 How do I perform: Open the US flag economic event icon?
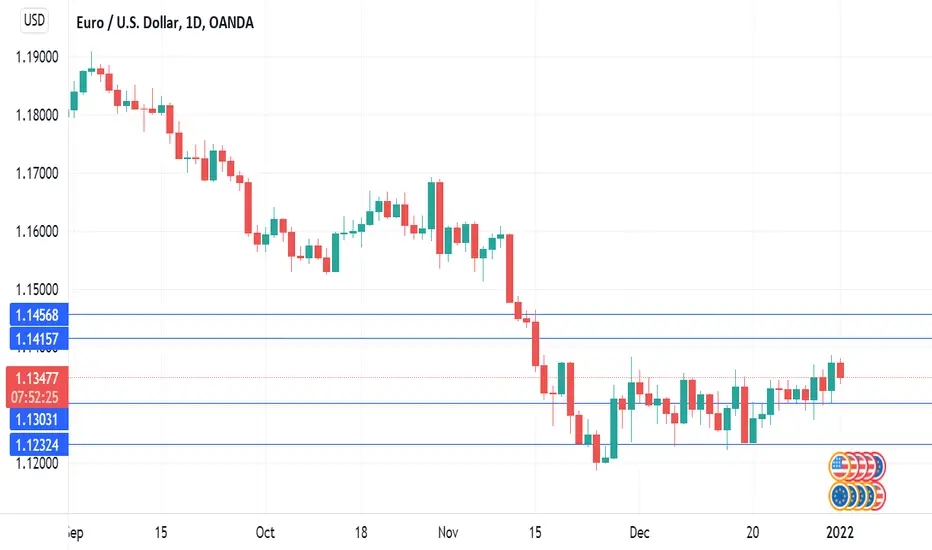(x=839, y=466)
